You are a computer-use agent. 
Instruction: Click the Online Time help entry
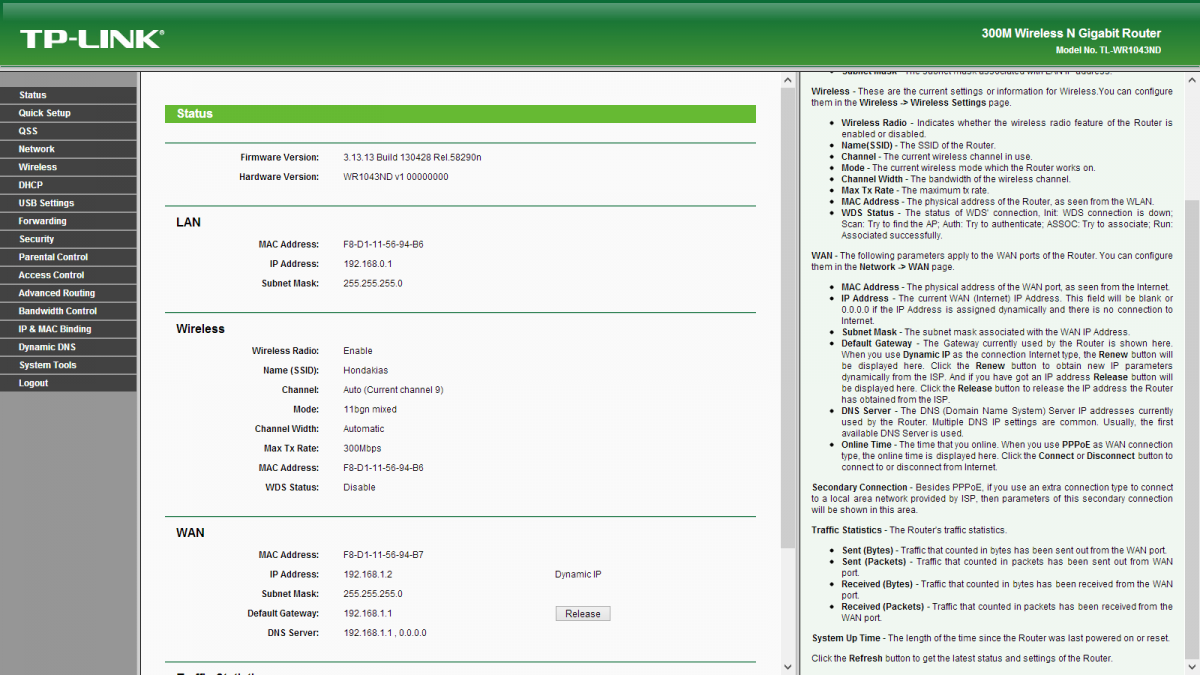tap(1007, 455)
